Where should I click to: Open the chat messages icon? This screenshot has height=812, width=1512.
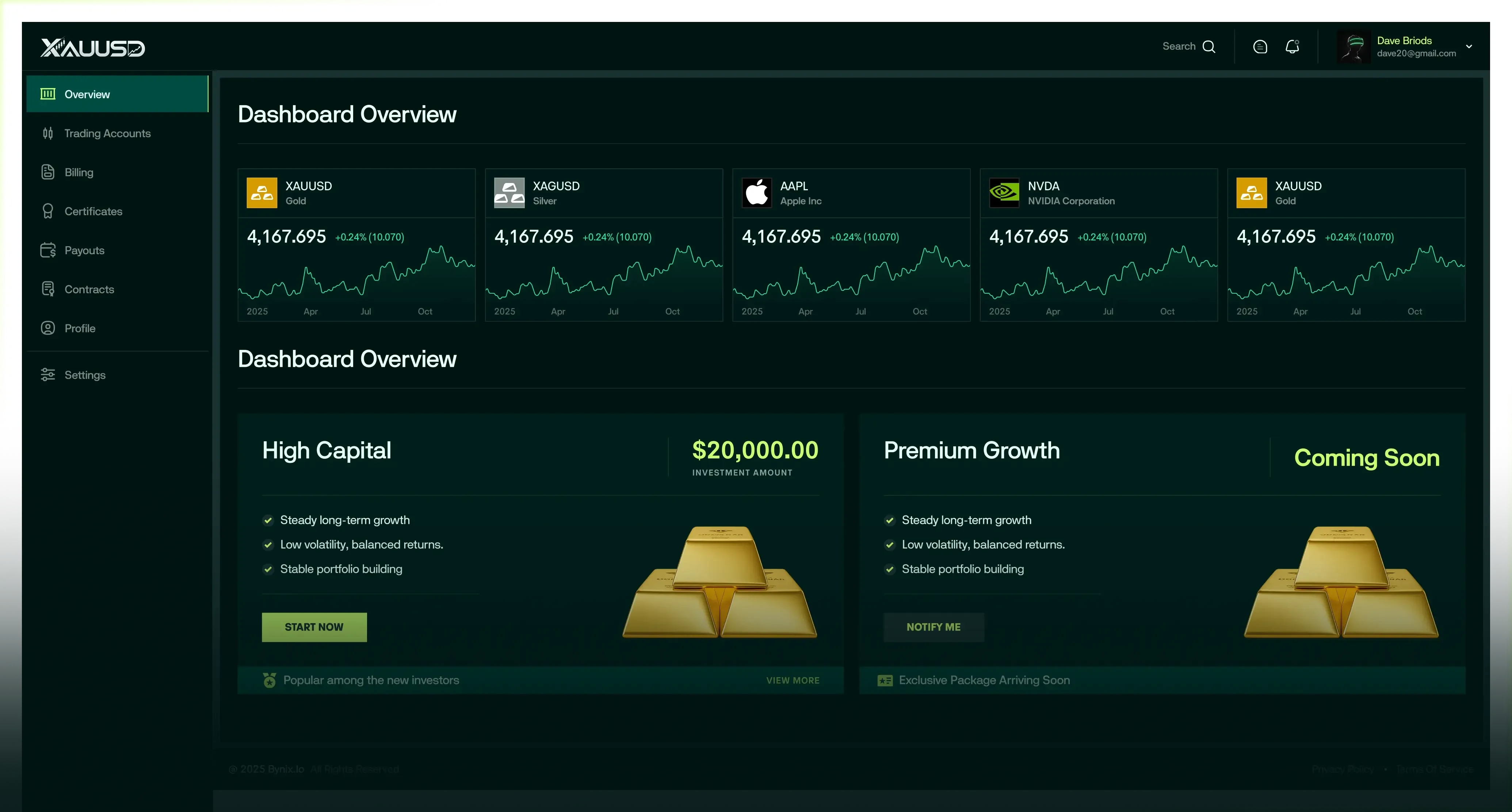point(1260,47)
